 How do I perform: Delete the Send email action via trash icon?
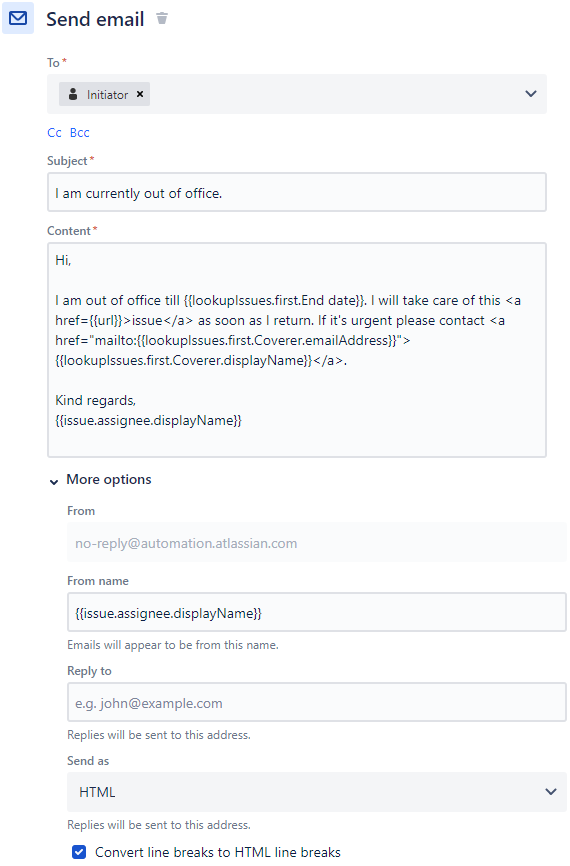(x=162, y=18)
